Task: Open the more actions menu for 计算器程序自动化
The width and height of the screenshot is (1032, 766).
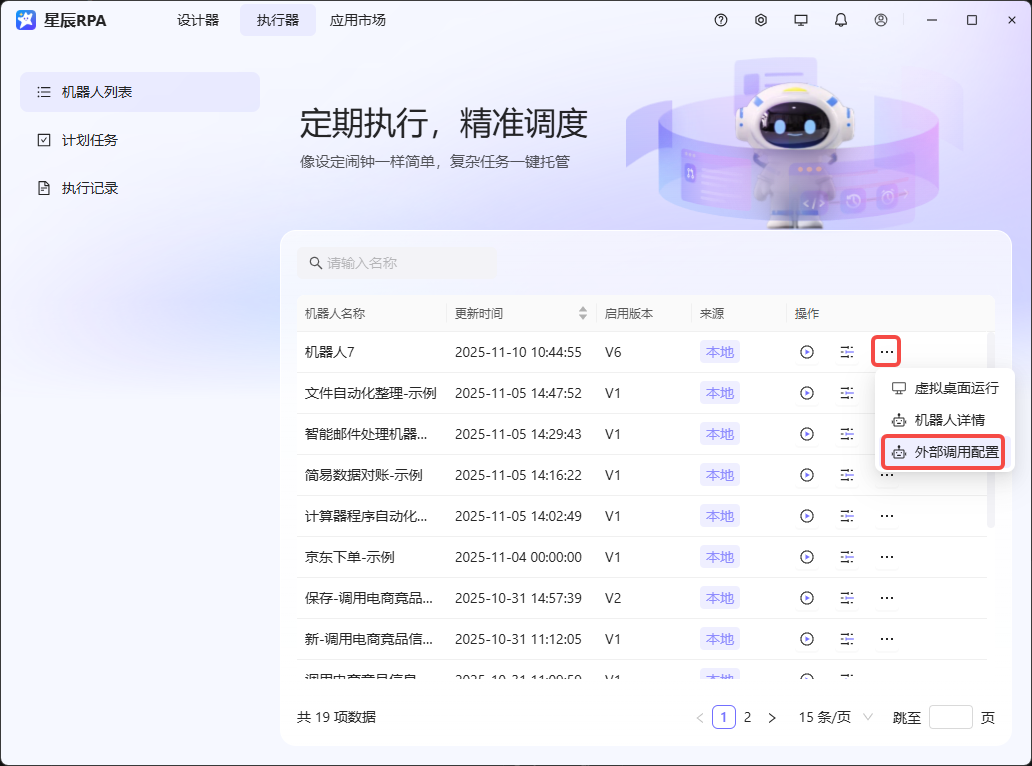Action: [886, 516]
